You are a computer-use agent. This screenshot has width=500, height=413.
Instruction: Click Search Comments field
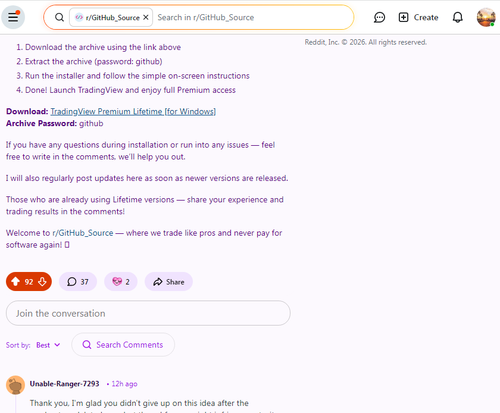click(x=123, y=345)
